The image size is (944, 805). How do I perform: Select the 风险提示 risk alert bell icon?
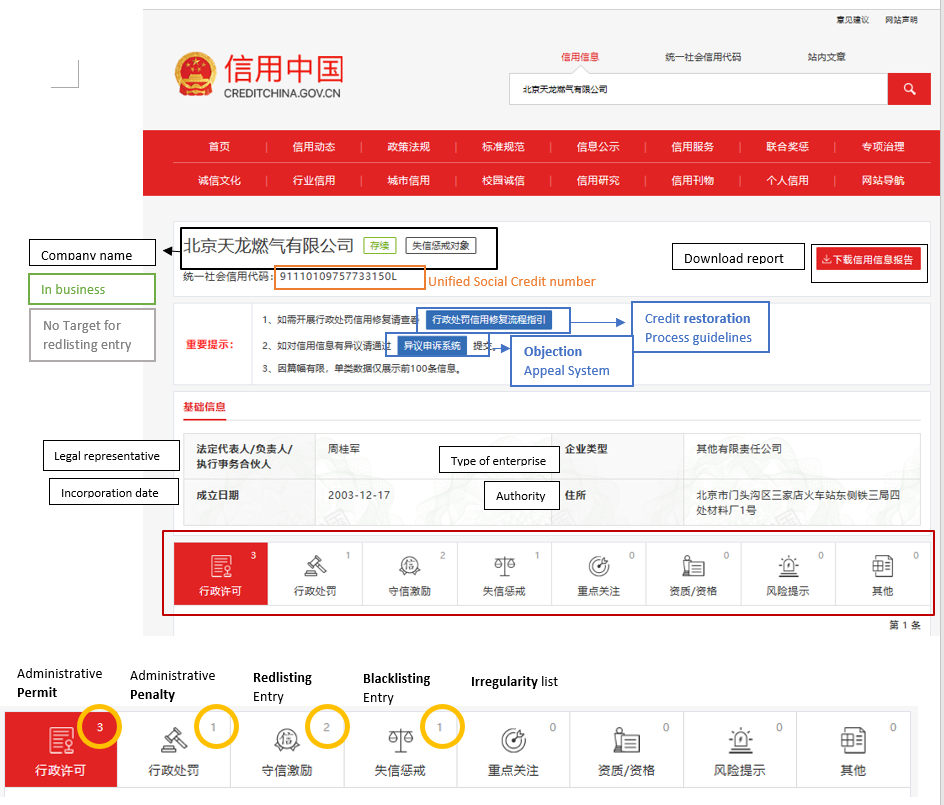tap(786, 573)
